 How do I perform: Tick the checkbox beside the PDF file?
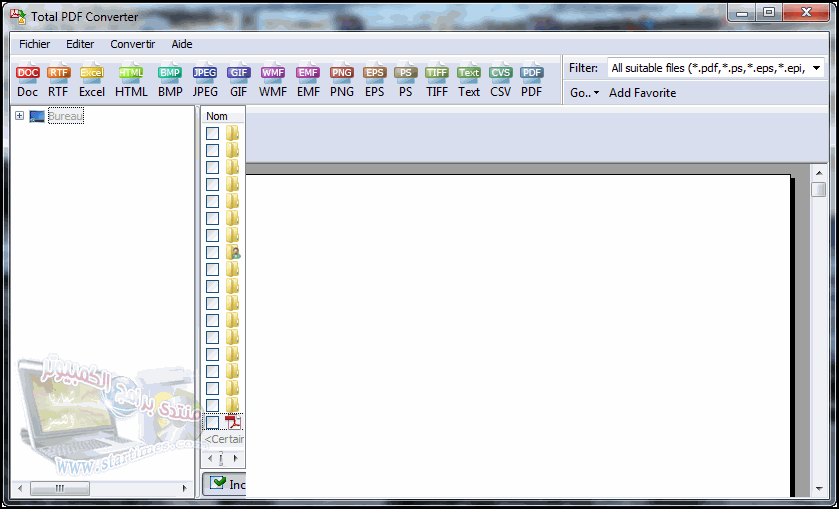coord(212,422)
